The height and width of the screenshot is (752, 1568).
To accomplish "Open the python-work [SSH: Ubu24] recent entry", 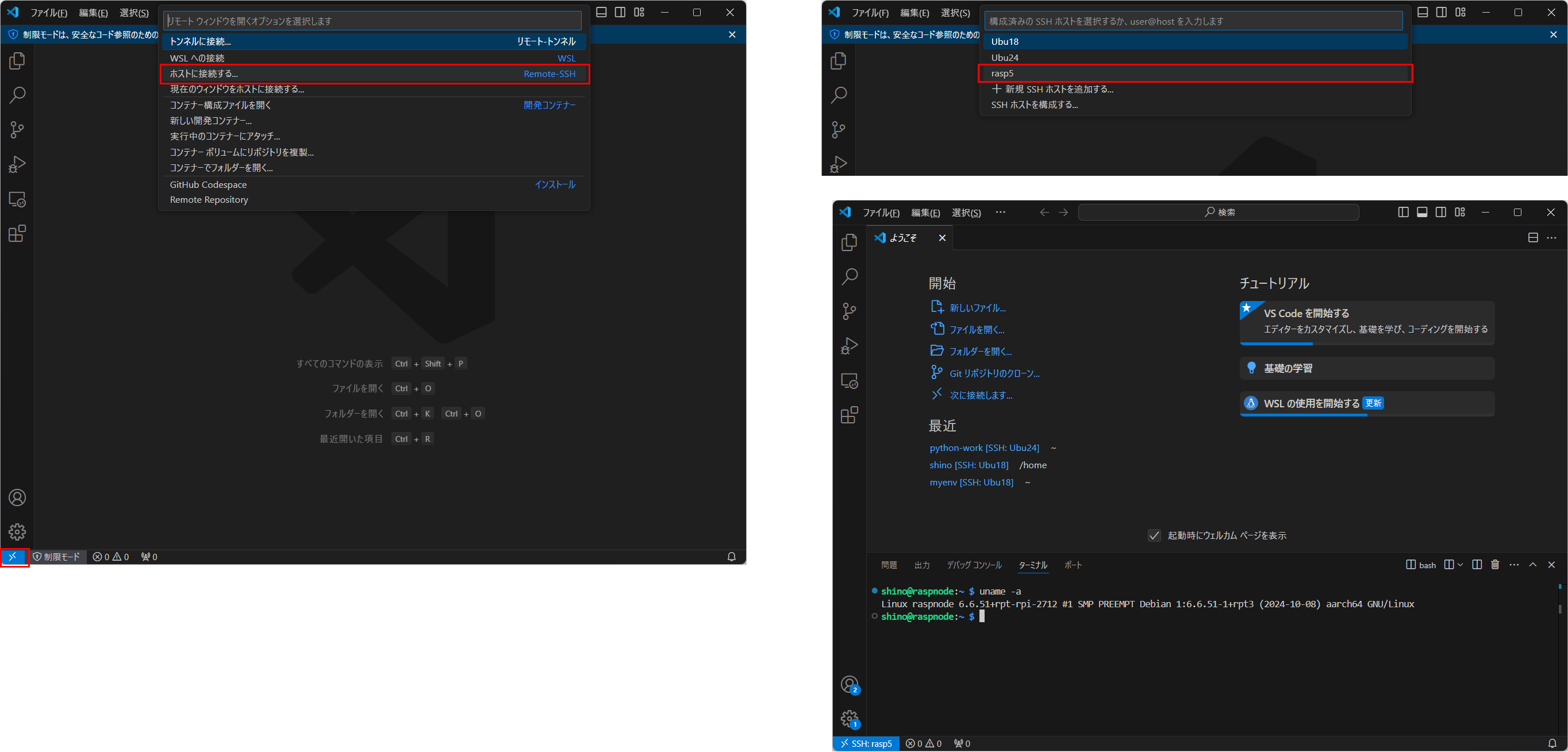I will pyautogui.click(x=983, y=447).
